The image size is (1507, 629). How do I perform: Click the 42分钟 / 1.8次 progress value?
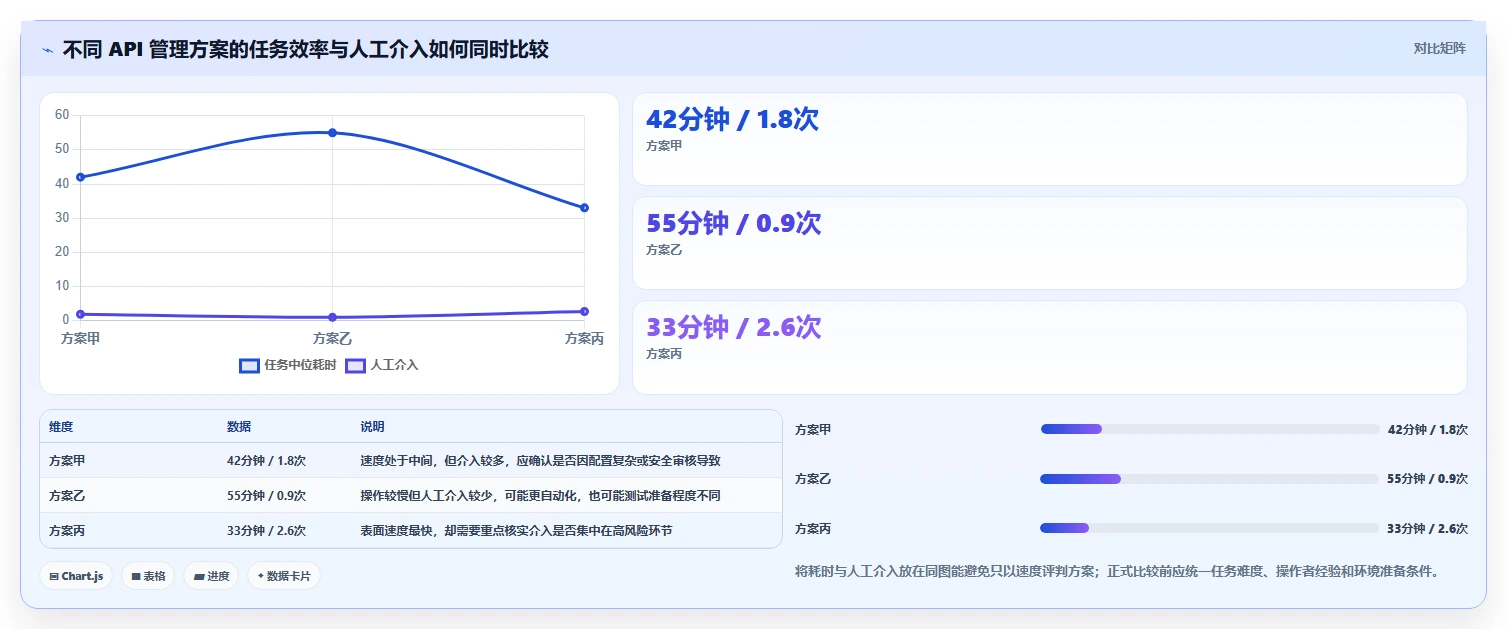(1428, 430)
